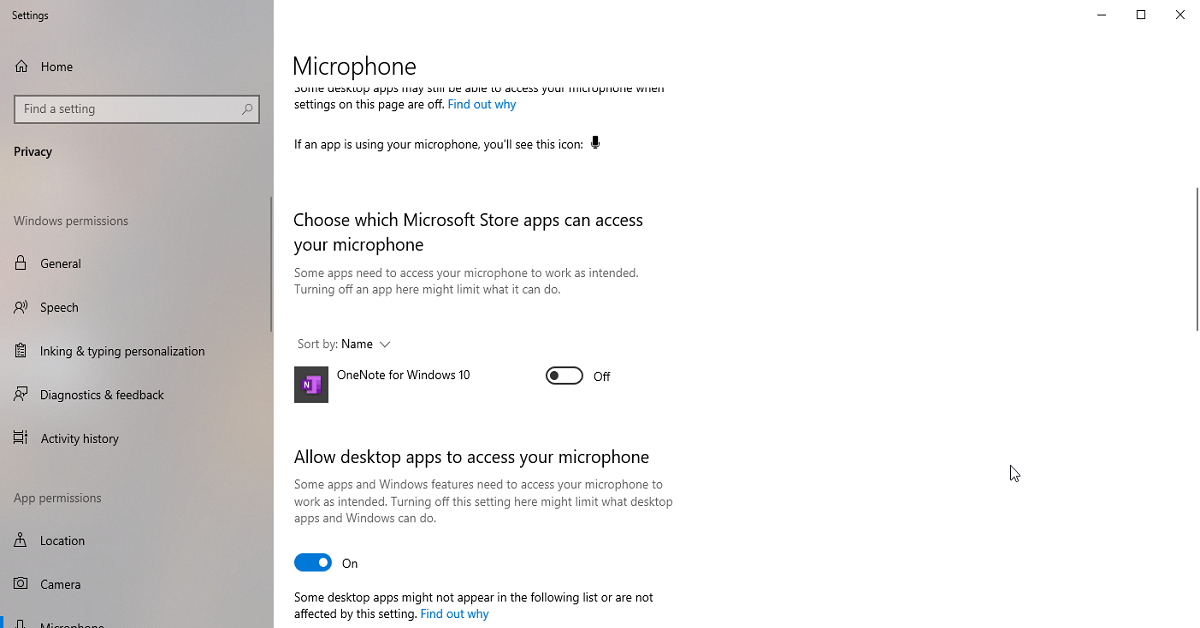
Task: Disable desktop apps microphone access
Action: pyautogui.click(x=312, y=562)
